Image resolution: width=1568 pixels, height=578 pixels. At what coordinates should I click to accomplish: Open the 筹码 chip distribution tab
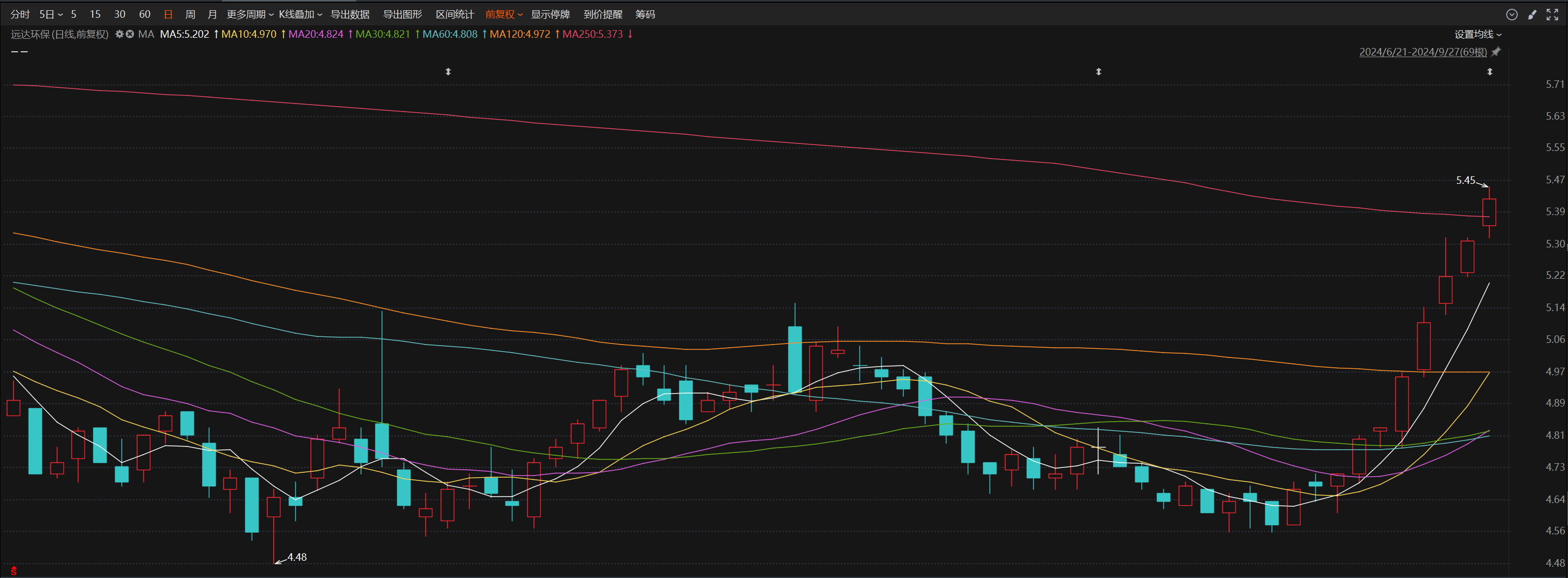point(644,15)
